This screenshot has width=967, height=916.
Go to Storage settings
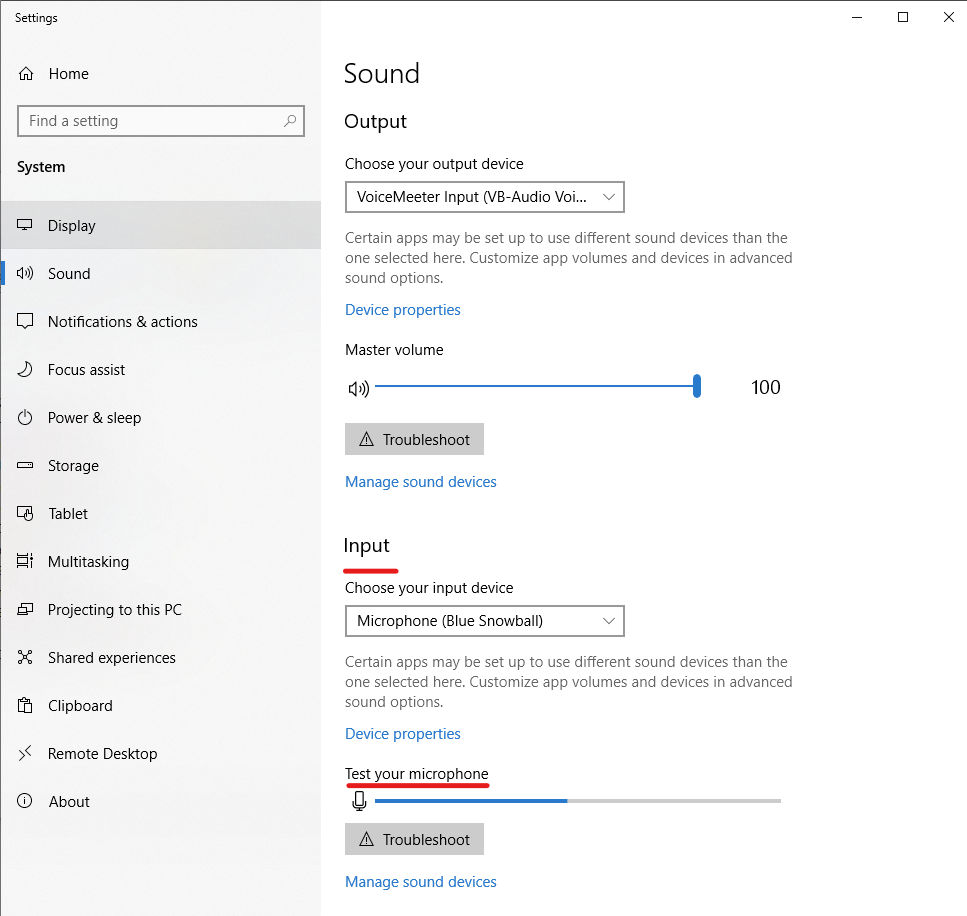coord(161,466)
